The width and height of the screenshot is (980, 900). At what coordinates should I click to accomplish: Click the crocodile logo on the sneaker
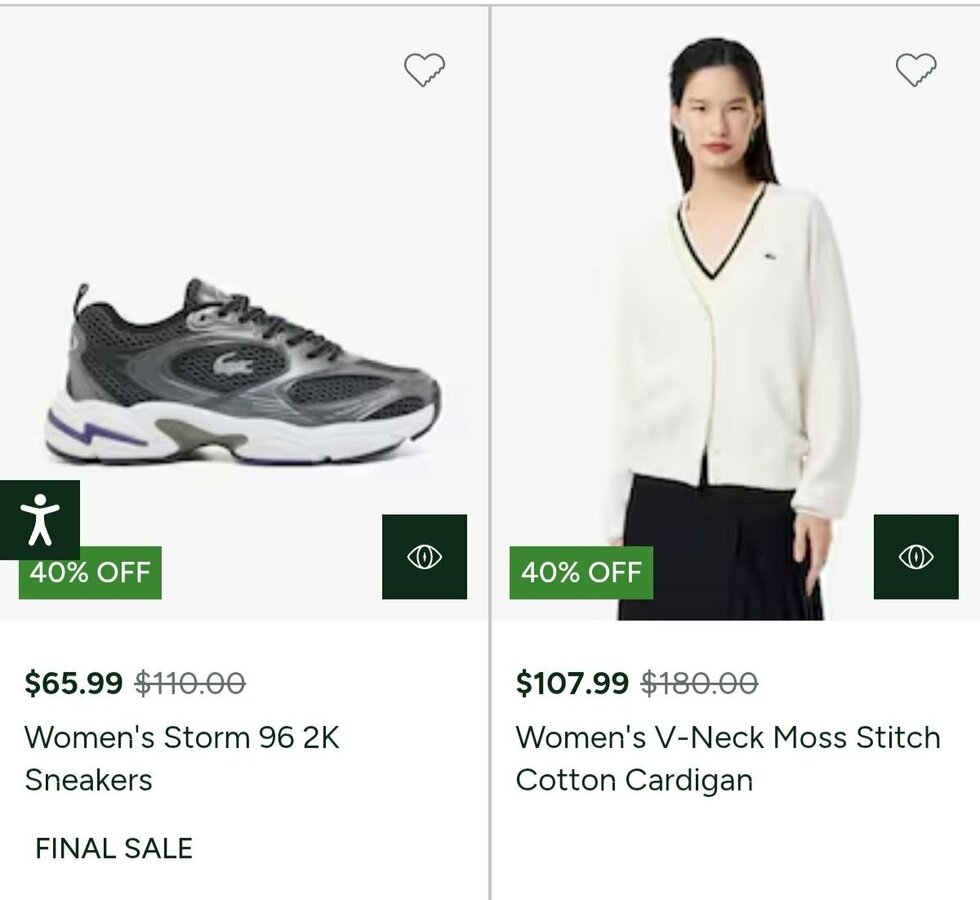coord(234,363)
